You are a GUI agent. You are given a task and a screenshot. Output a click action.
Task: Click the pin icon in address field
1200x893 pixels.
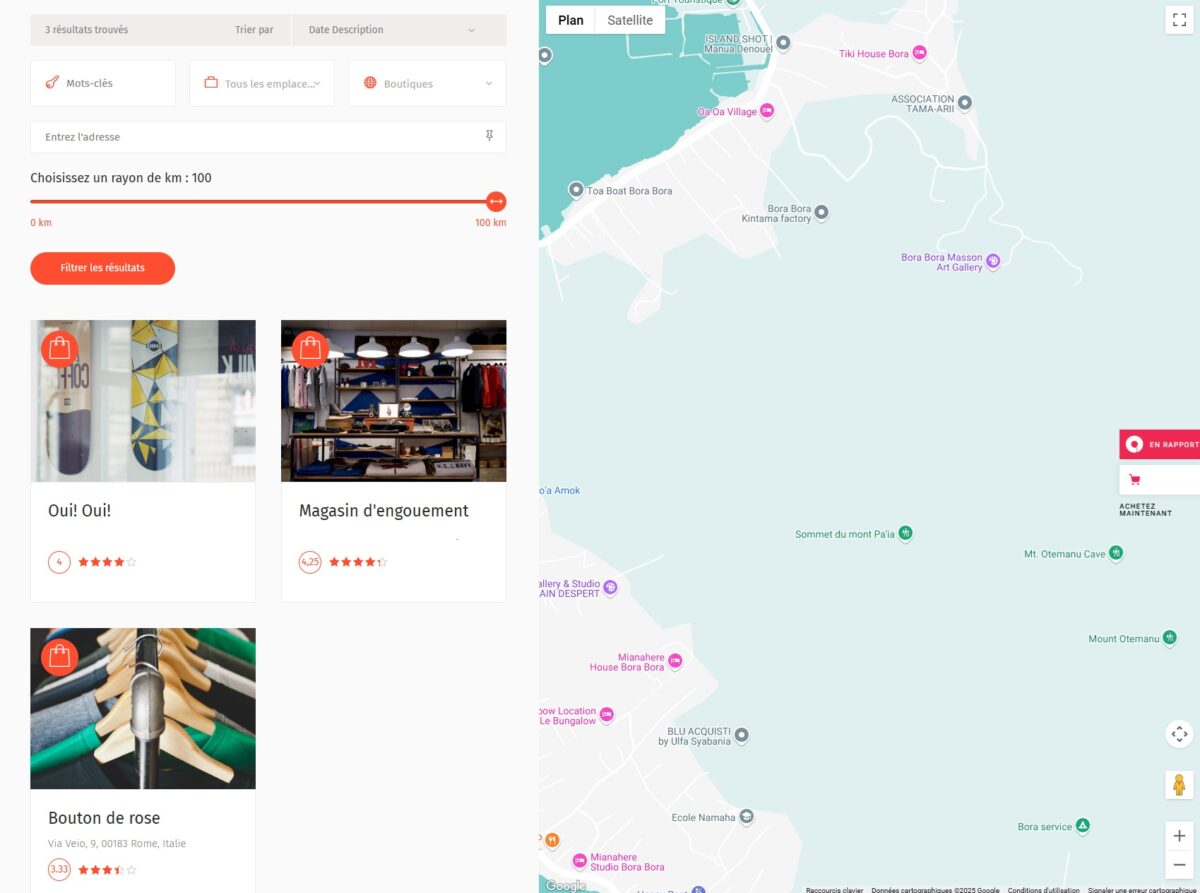pos(489,136)
